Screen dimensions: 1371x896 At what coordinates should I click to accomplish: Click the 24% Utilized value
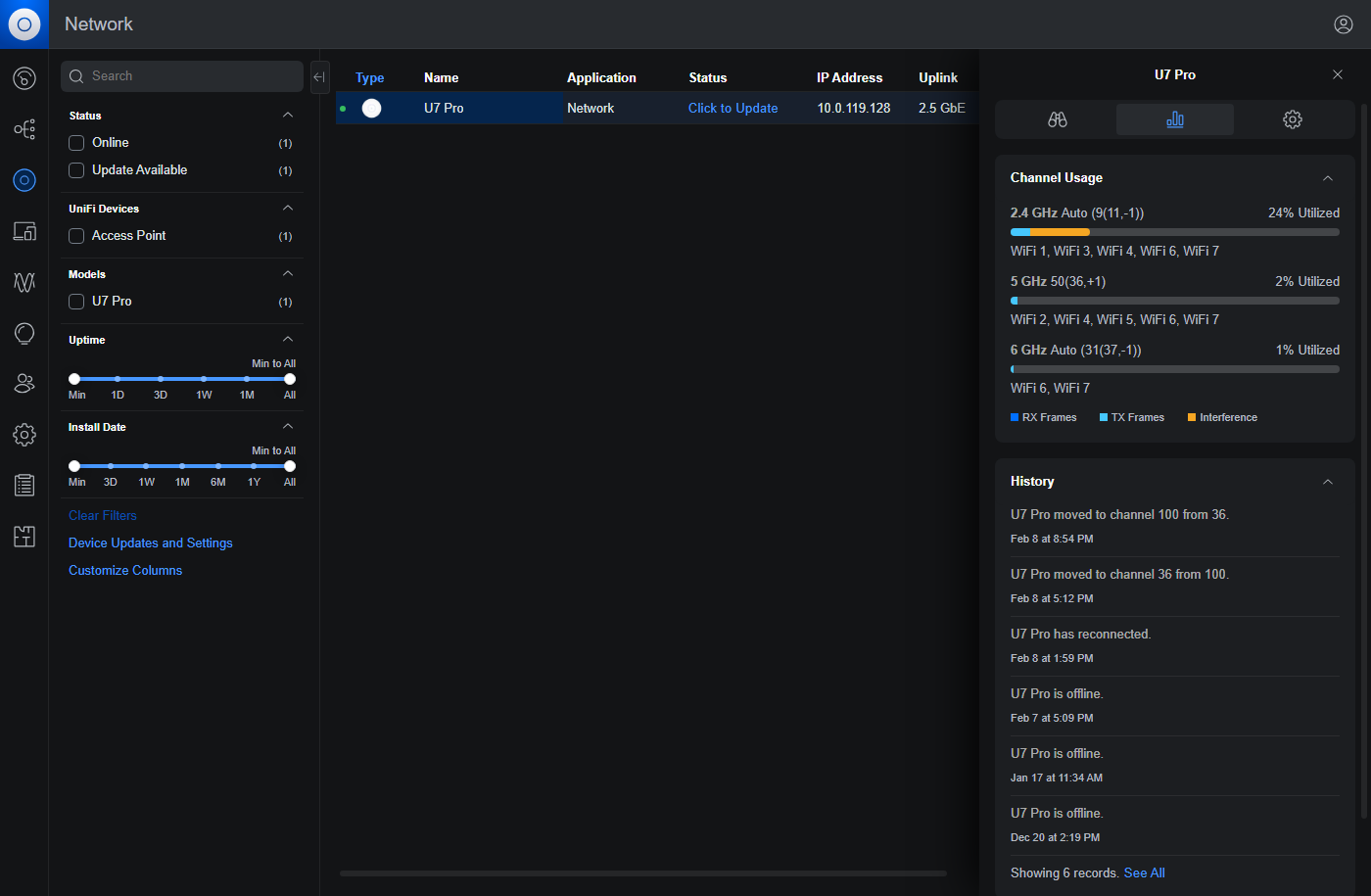1303,213
